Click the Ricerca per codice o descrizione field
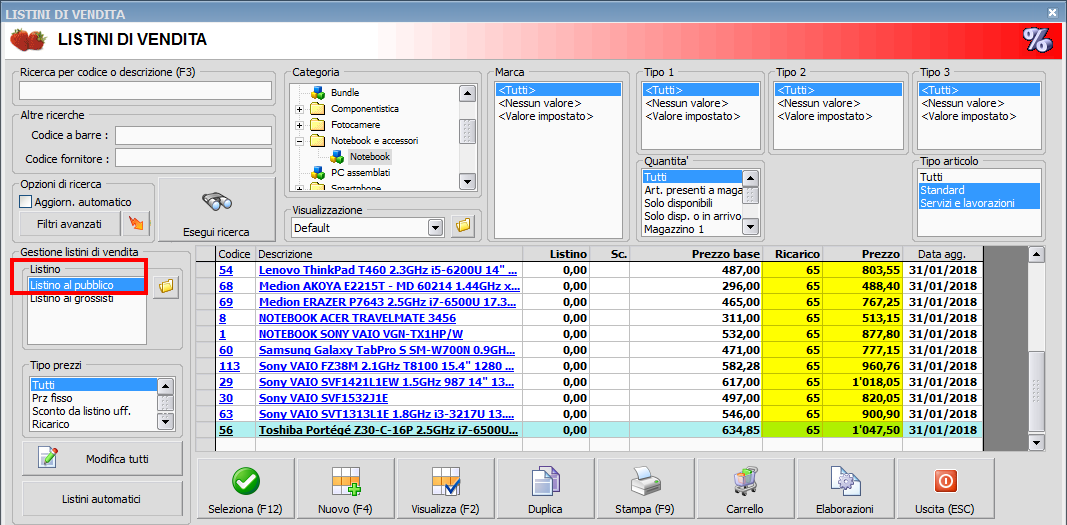The width and height of the screenshot is (1067, 525). (146, 90)
